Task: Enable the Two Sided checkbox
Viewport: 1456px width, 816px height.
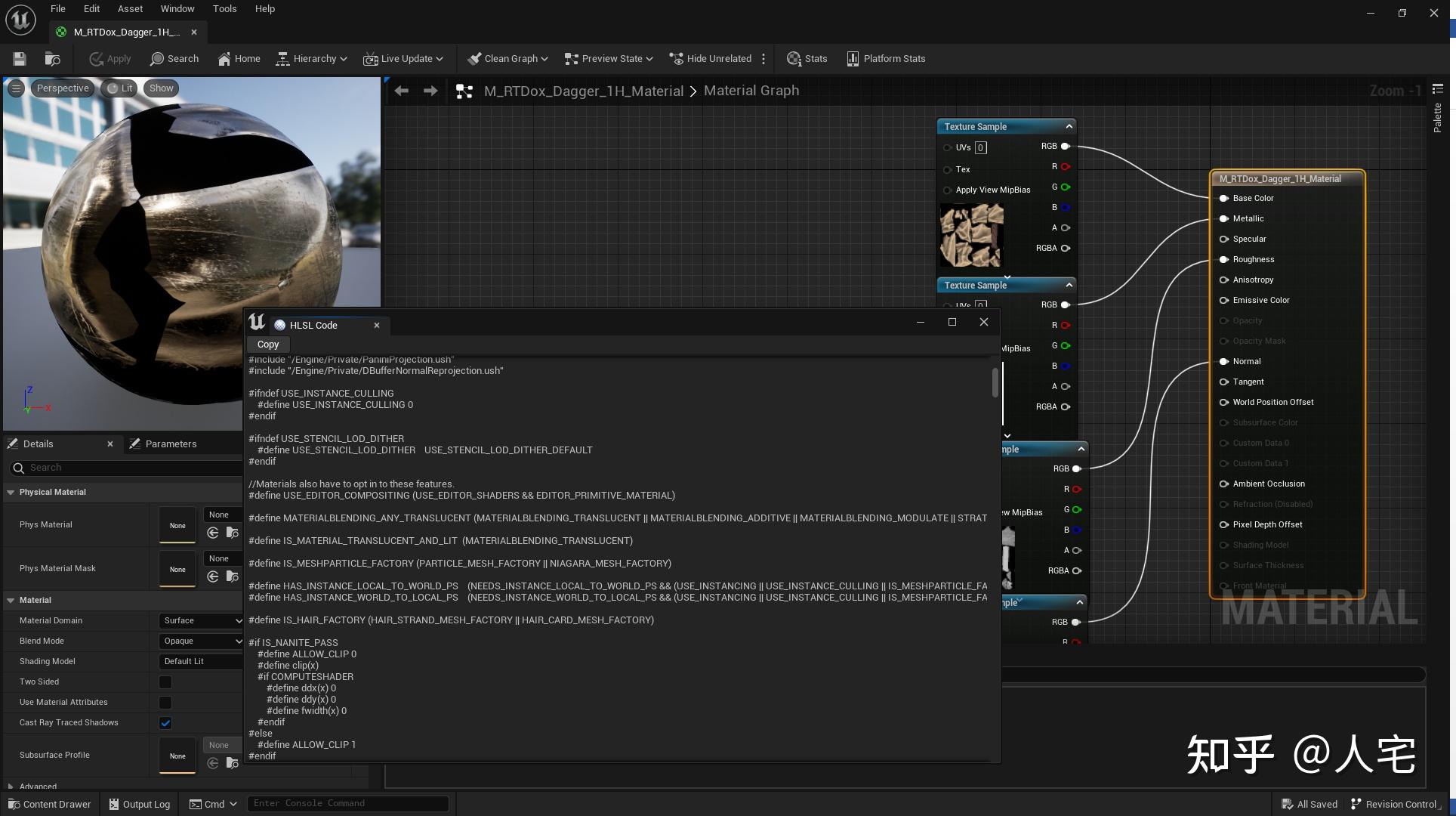Action: pyautogui.click(x=165, y=682)
